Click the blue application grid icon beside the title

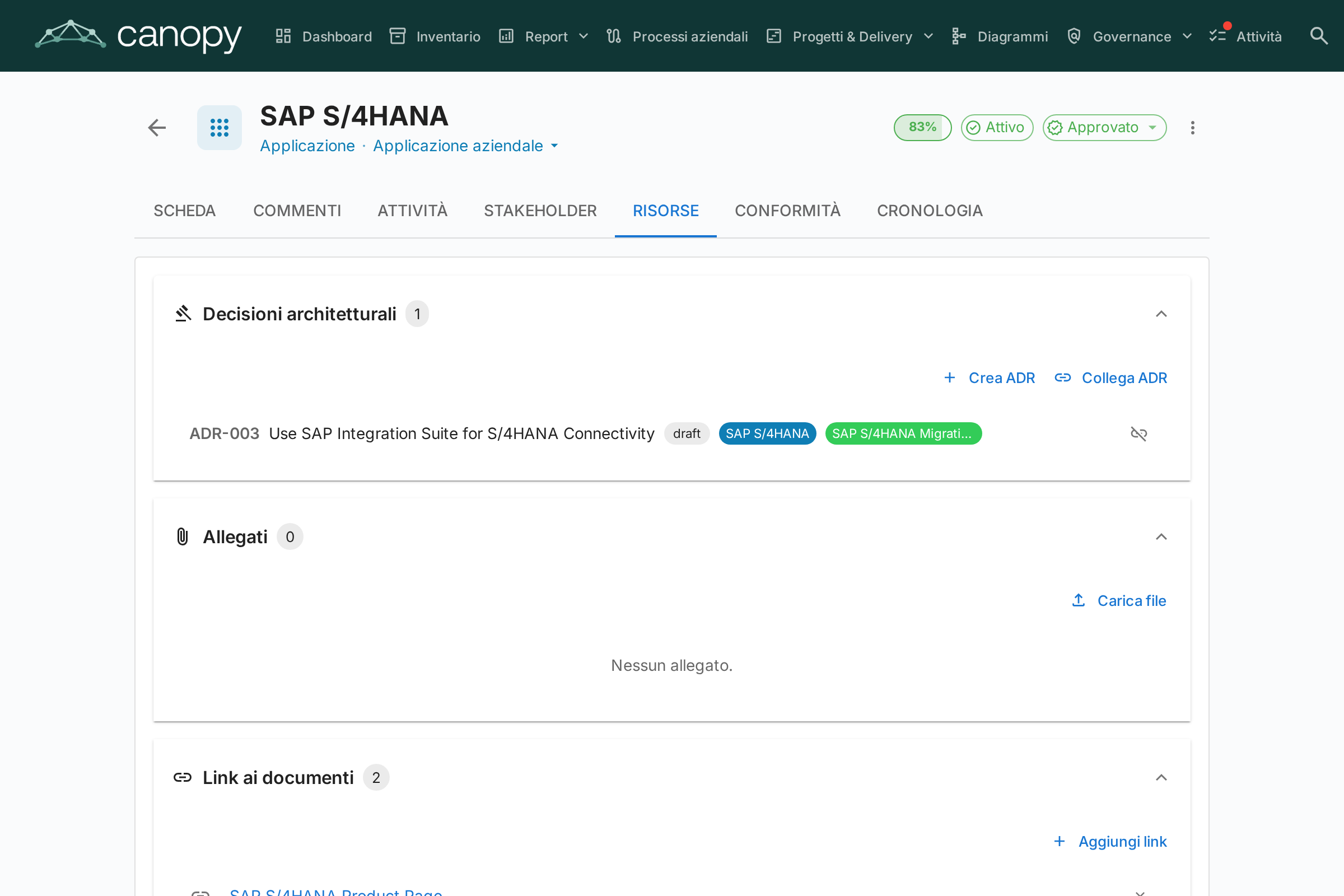[220, 128]
